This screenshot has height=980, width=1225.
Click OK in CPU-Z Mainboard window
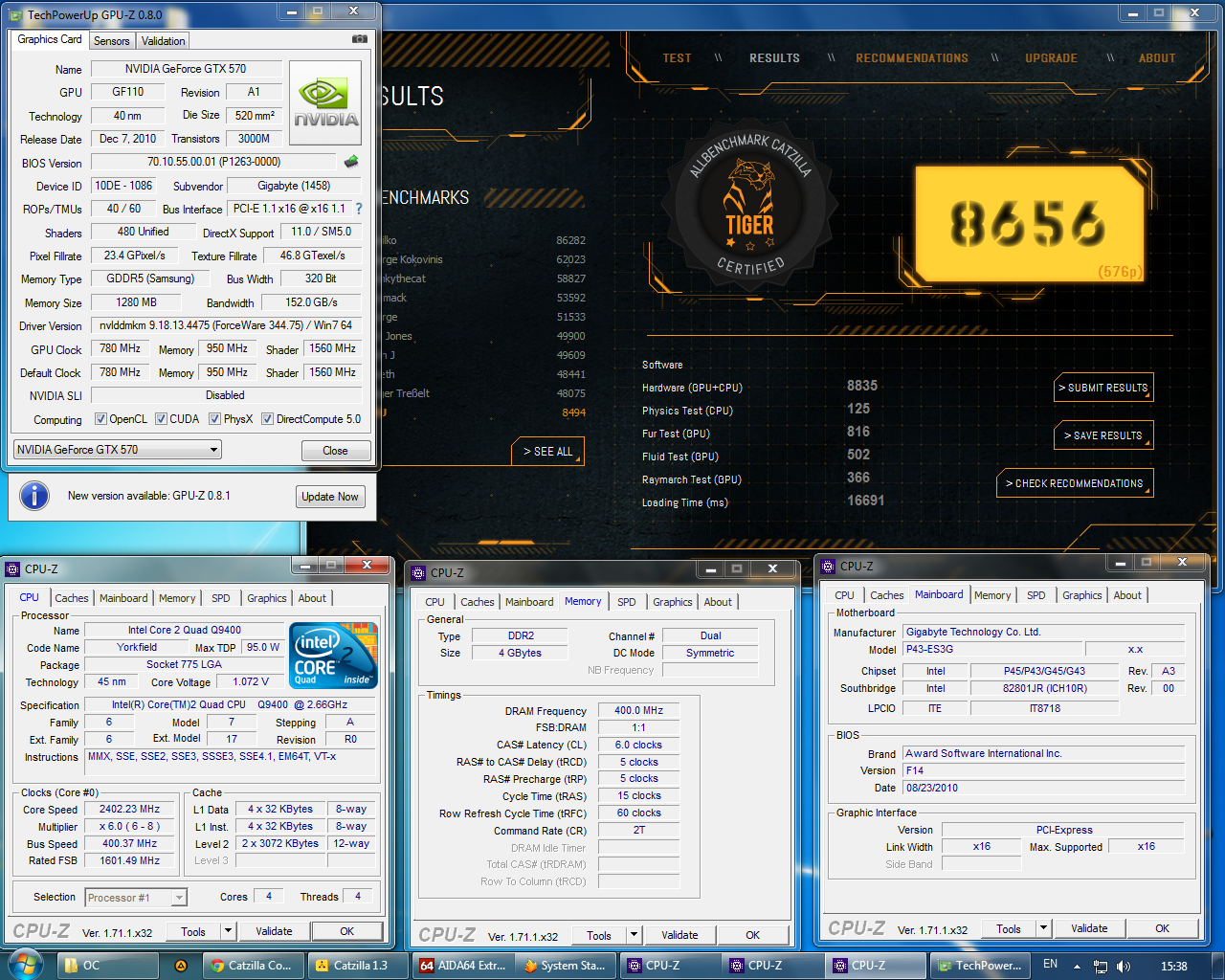1162,928
